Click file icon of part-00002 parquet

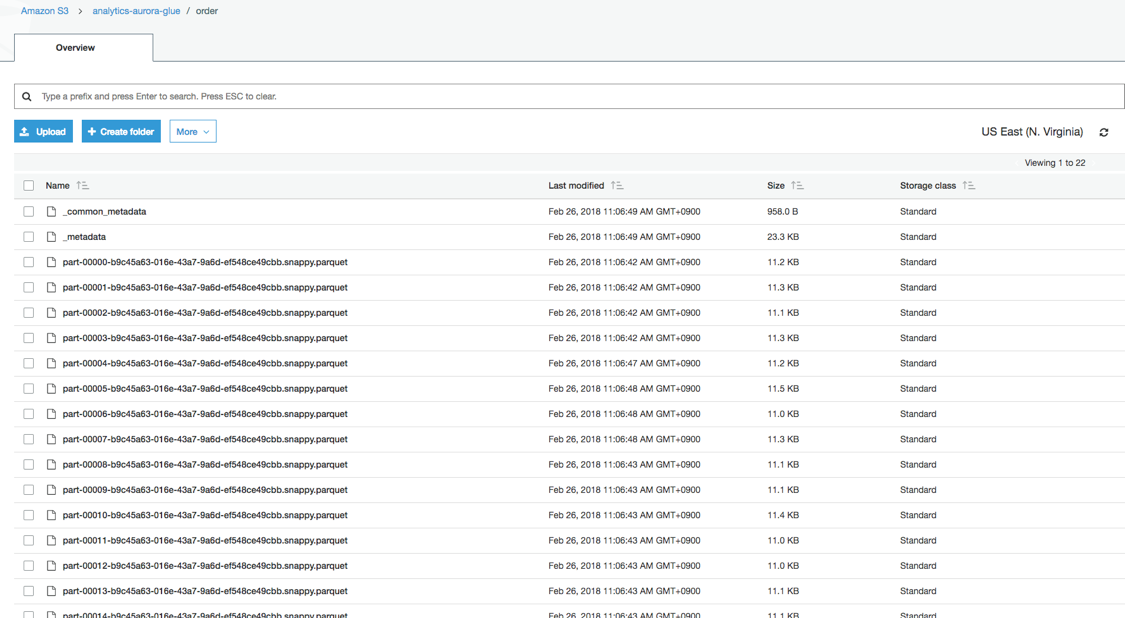coord(51,312)
